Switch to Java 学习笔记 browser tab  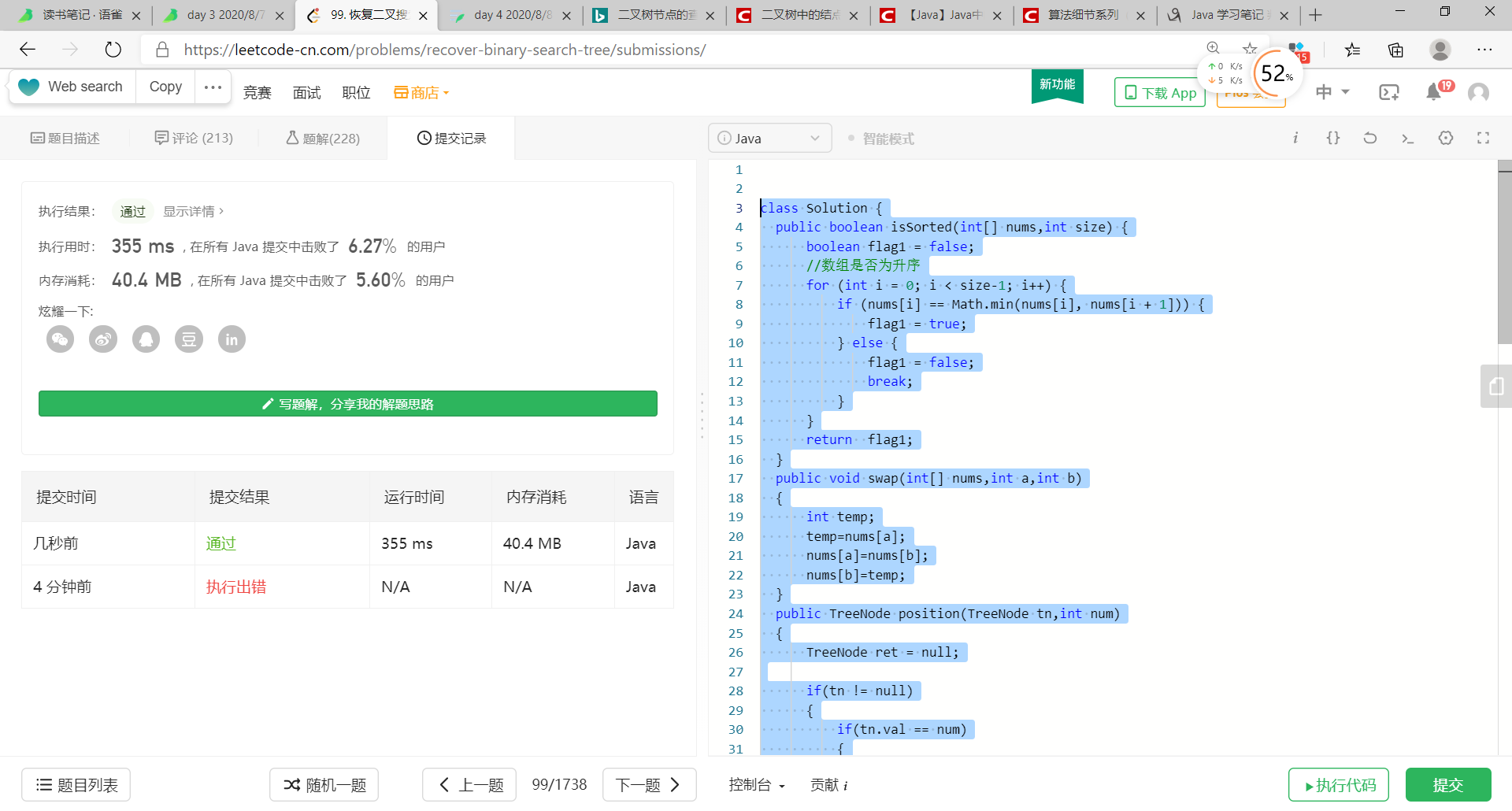pyautogui.click(x=1227, y=15)
